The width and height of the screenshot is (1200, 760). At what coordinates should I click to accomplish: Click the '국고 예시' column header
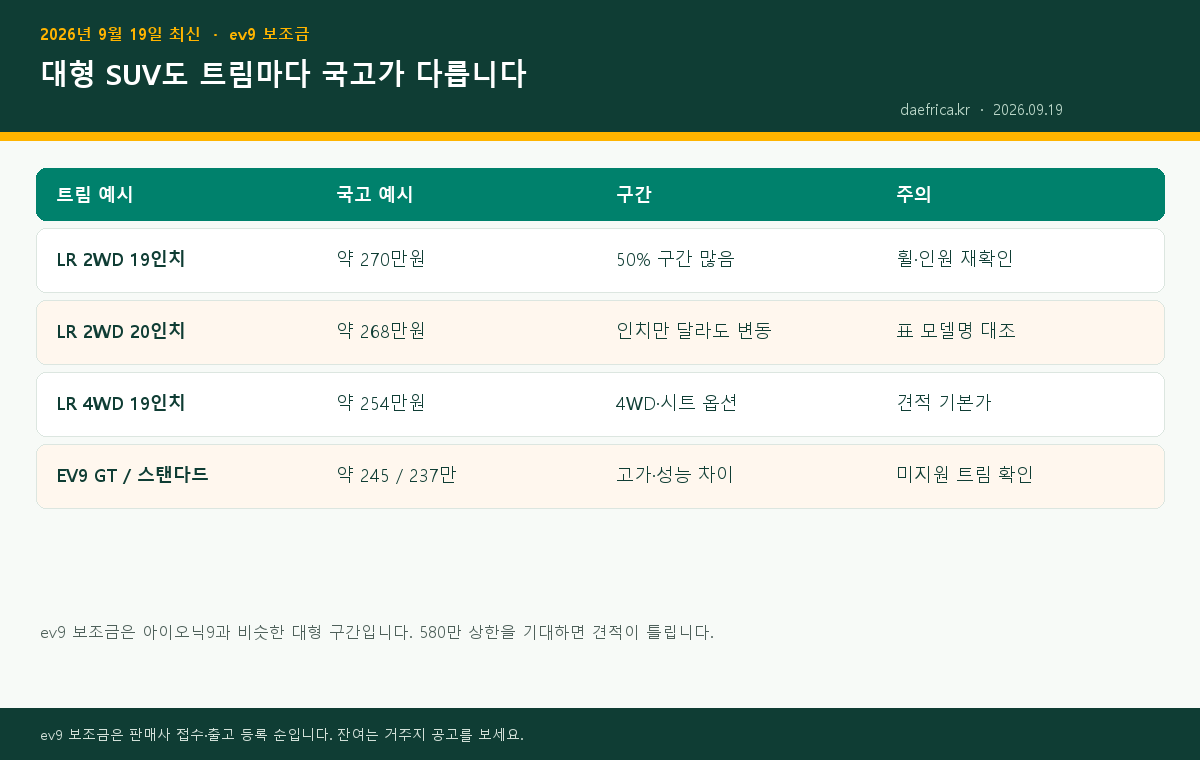375,195
